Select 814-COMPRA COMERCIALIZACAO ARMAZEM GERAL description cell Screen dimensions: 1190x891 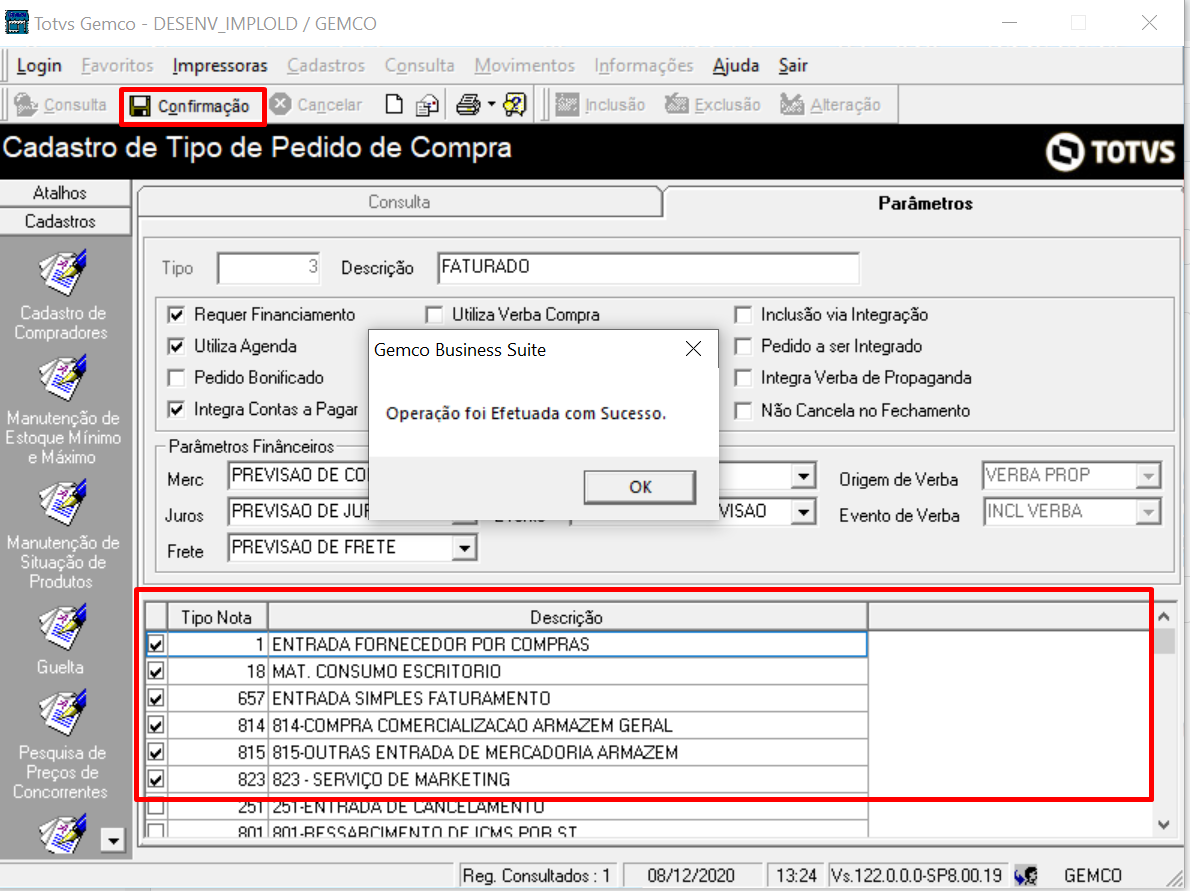pos(568,726)
